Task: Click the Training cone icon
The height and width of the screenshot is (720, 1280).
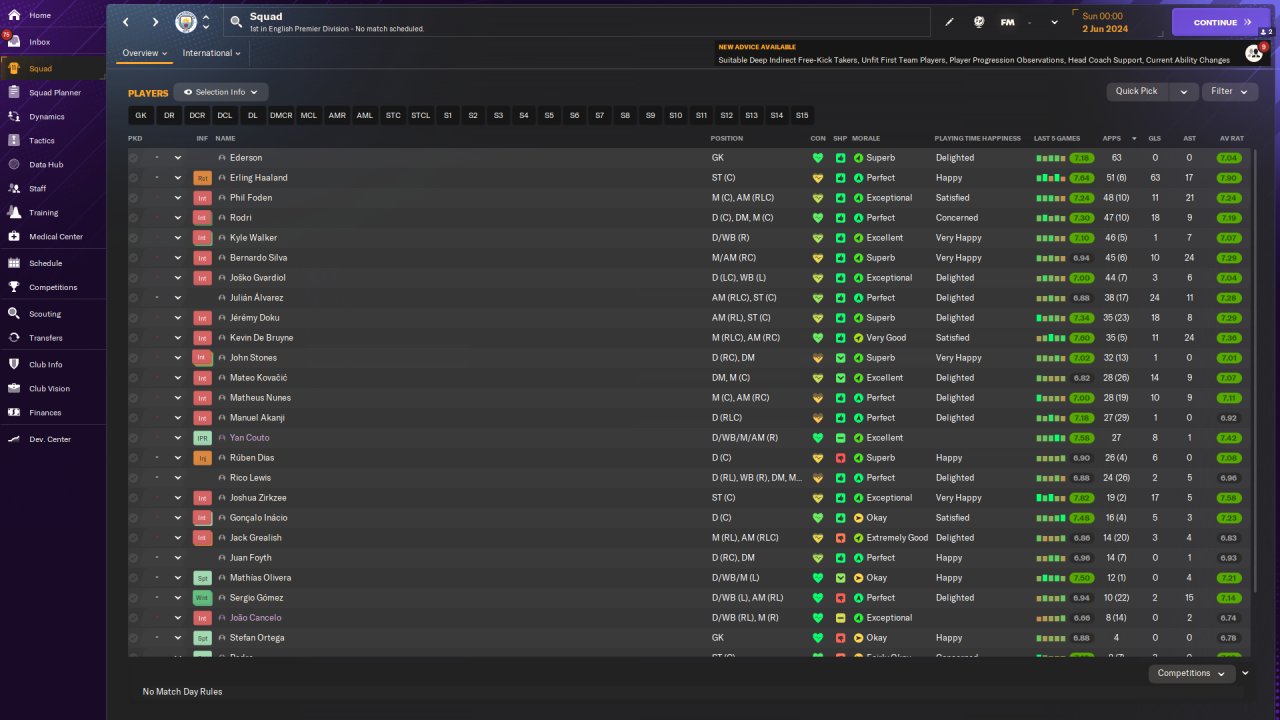Action: [14, 212]
